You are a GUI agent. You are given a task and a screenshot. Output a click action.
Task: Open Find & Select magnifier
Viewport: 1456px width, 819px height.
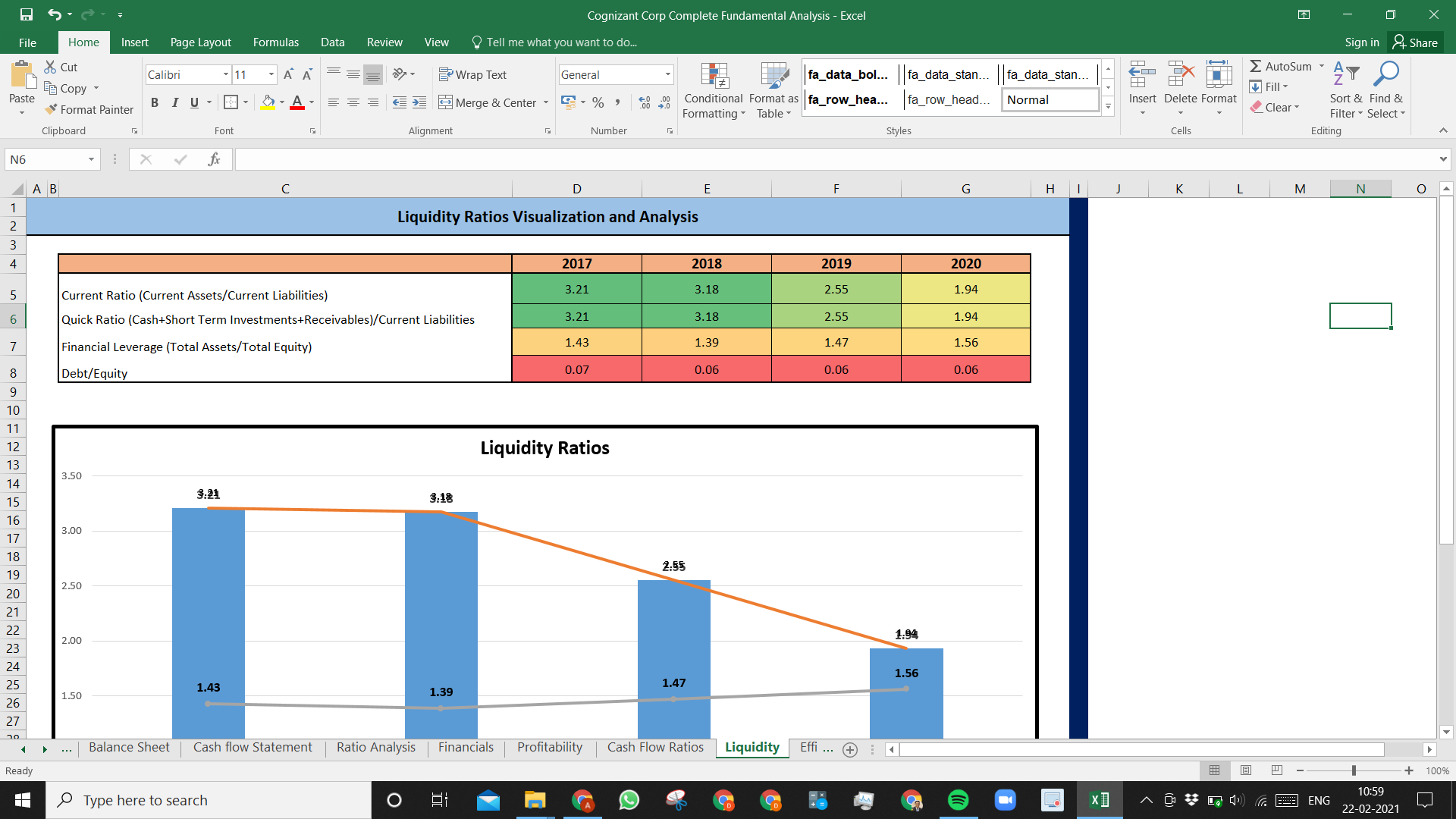point(1386,89)
